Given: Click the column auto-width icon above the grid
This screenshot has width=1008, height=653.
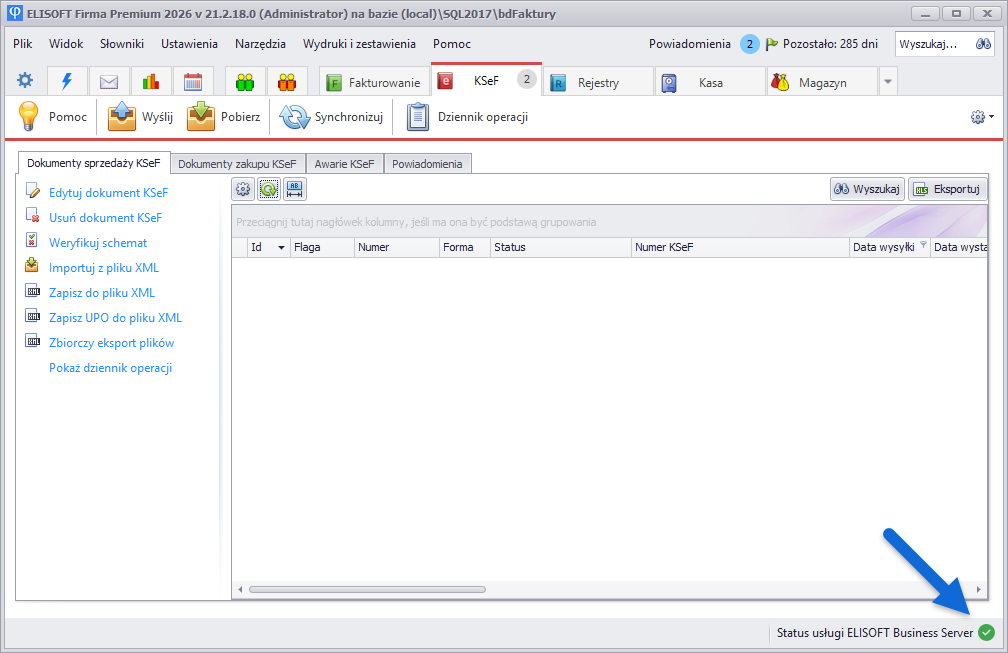Looking at the screenshot, I should click(x=294, y=188).
